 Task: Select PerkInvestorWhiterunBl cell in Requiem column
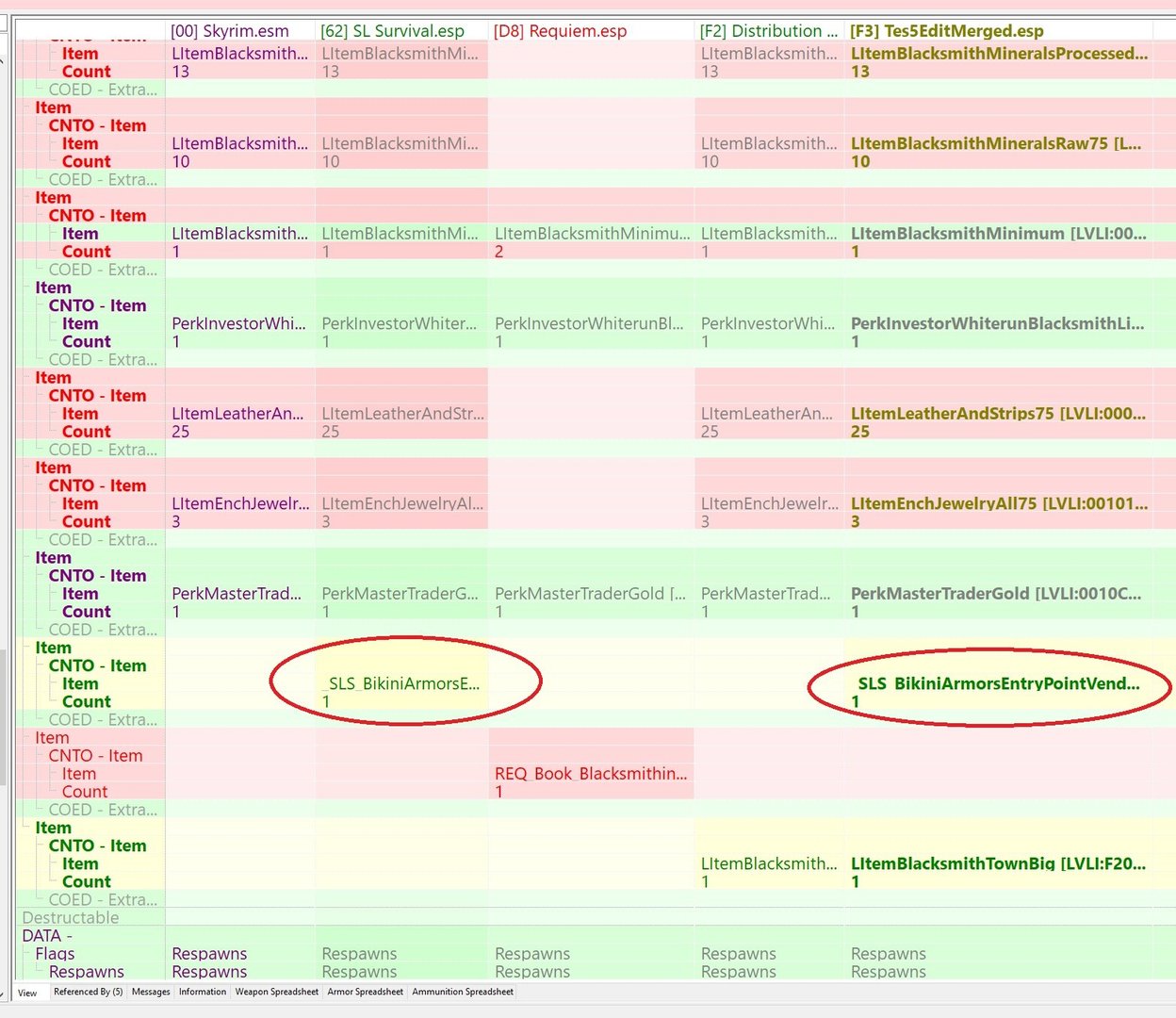click(592, 323)
